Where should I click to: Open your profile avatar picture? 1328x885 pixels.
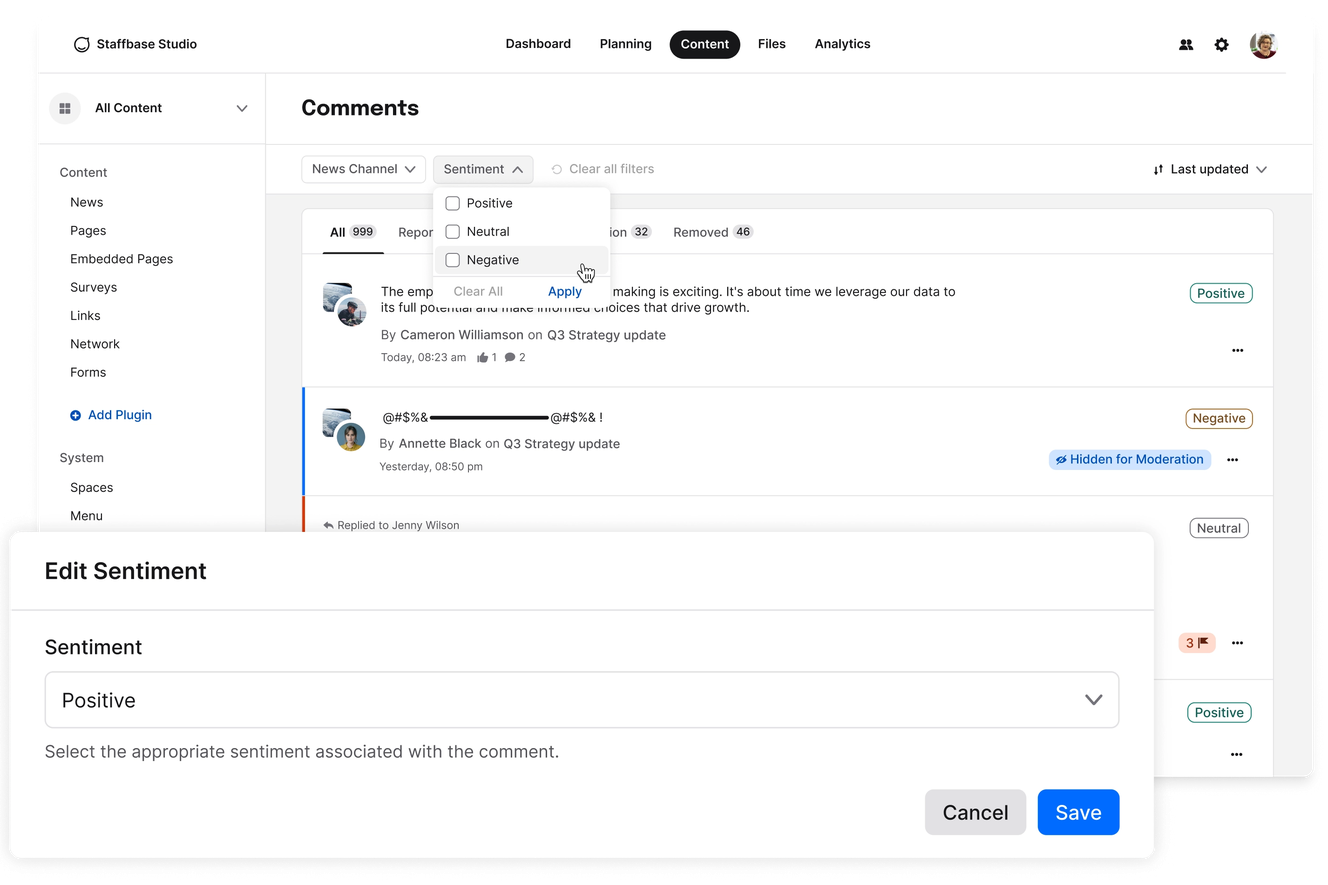pyautogui.click(x=1263, y=44)
